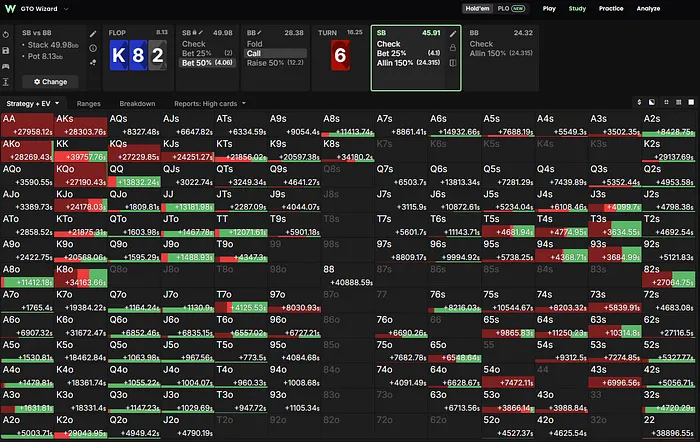Select the 88 hand cell
This screenshot has height=442, width=700.
click(x=348, y=275)
